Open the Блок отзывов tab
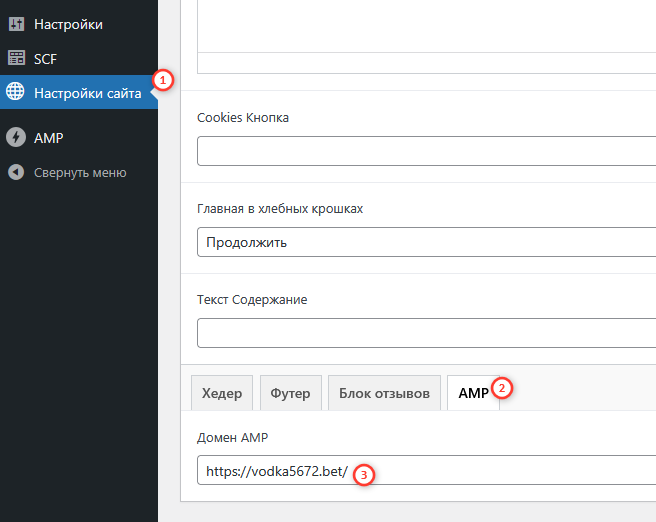 (x=384, y=393)
